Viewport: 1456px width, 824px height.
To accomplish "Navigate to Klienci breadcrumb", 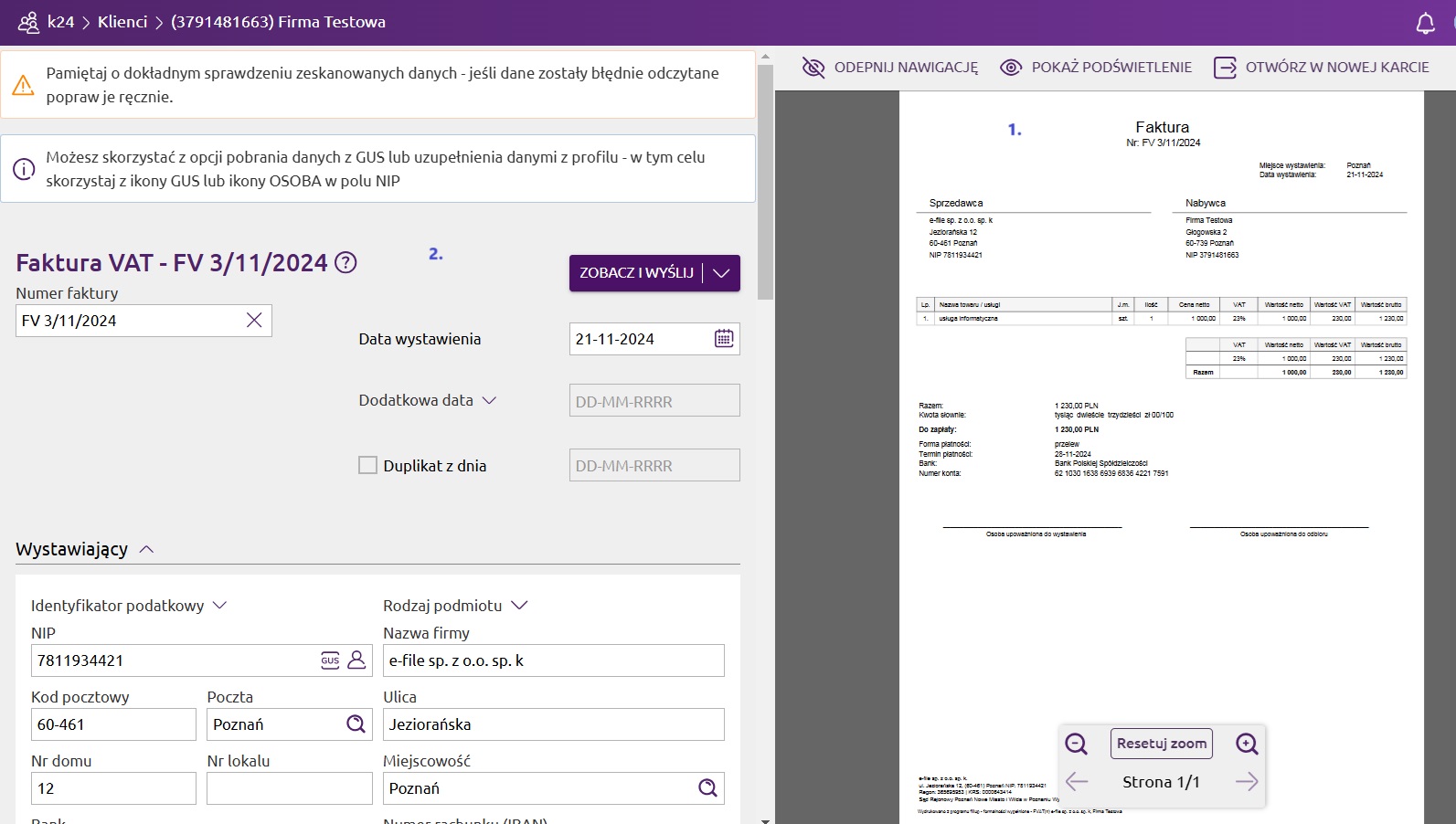I will click(x=122, y=22).
